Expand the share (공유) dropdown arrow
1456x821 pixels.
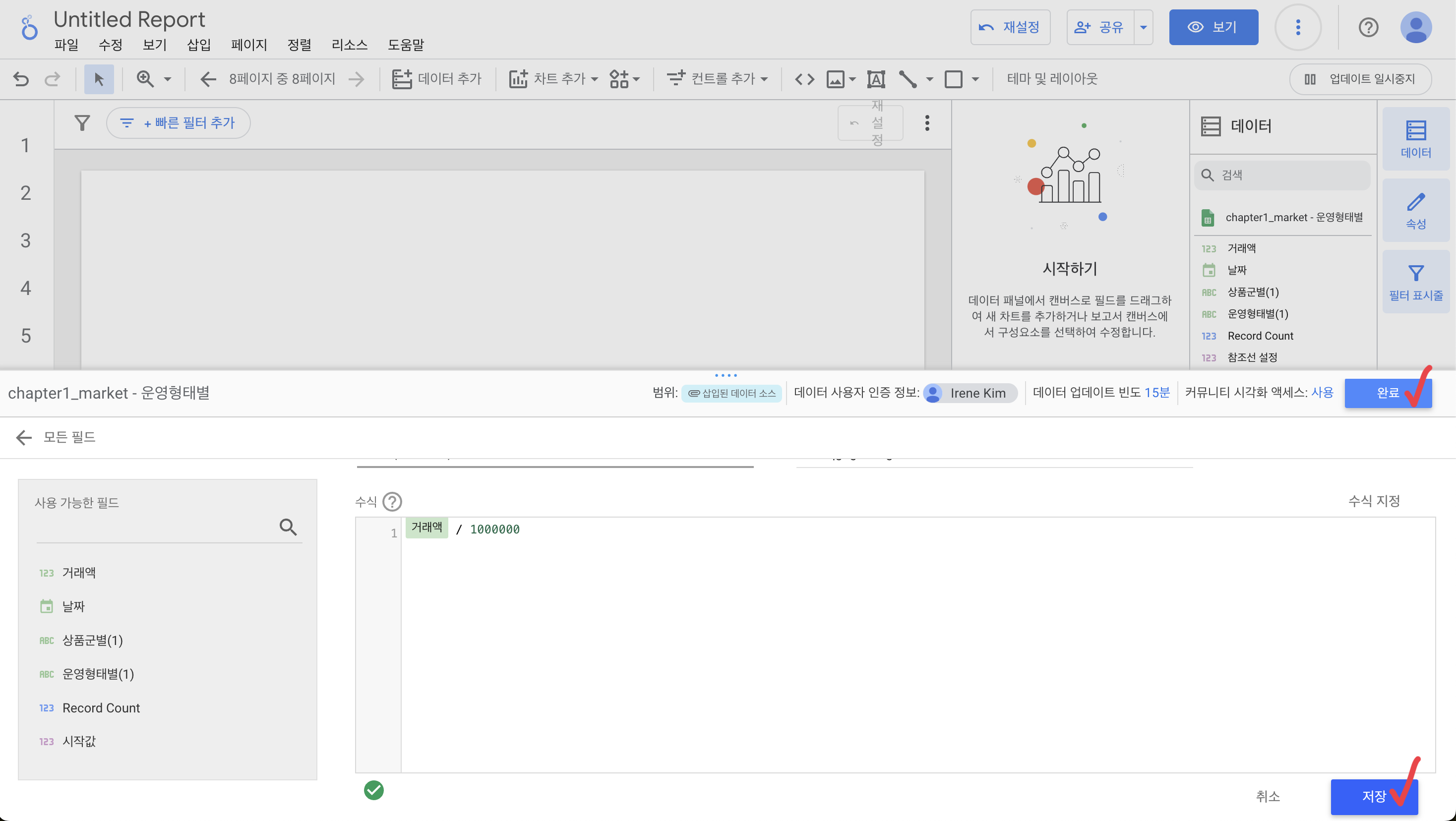(x=1143, y=27)
